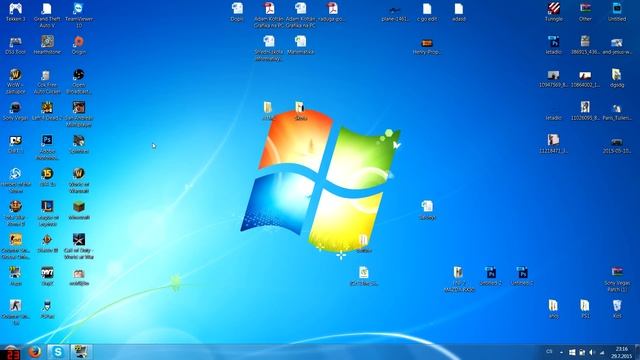Open the volume control tray icon
The image size is (640, 360).
(x=592, y=352)
